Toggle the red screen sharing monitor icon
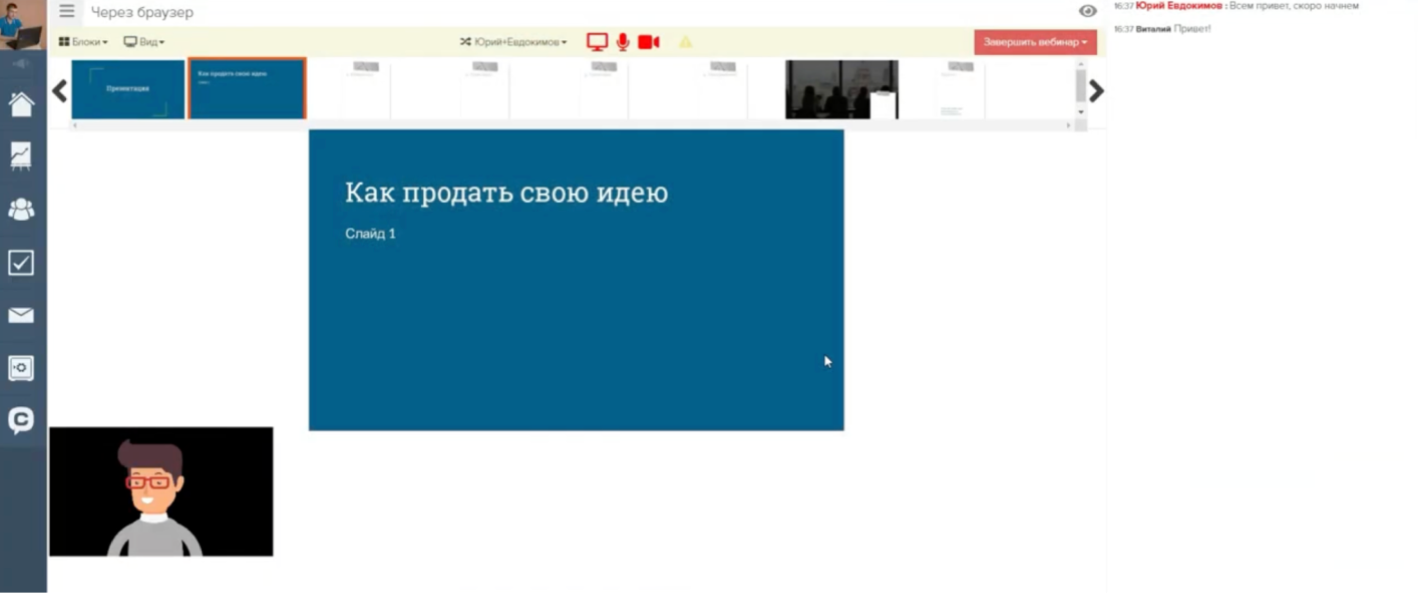This screenshot has height=593, width=1418. 597,42
